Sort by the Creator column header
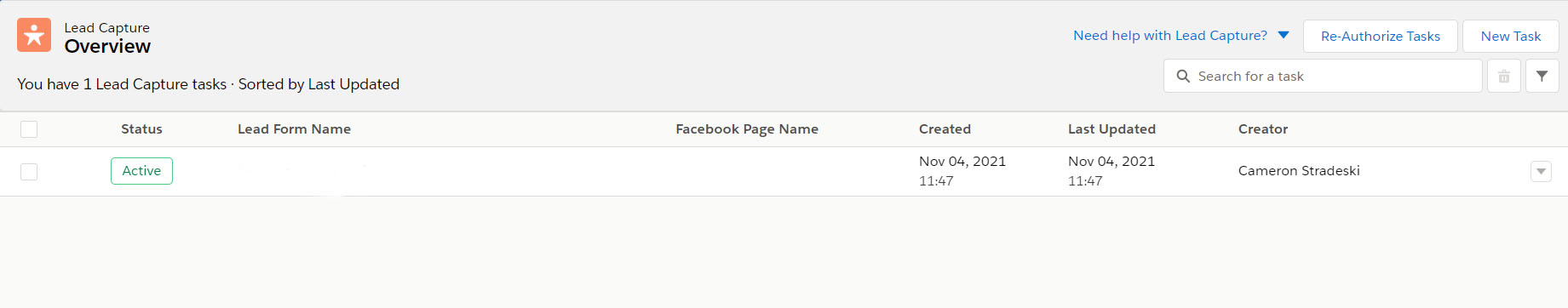This screenshot has width=1568, height=308. click(1263, 129)
